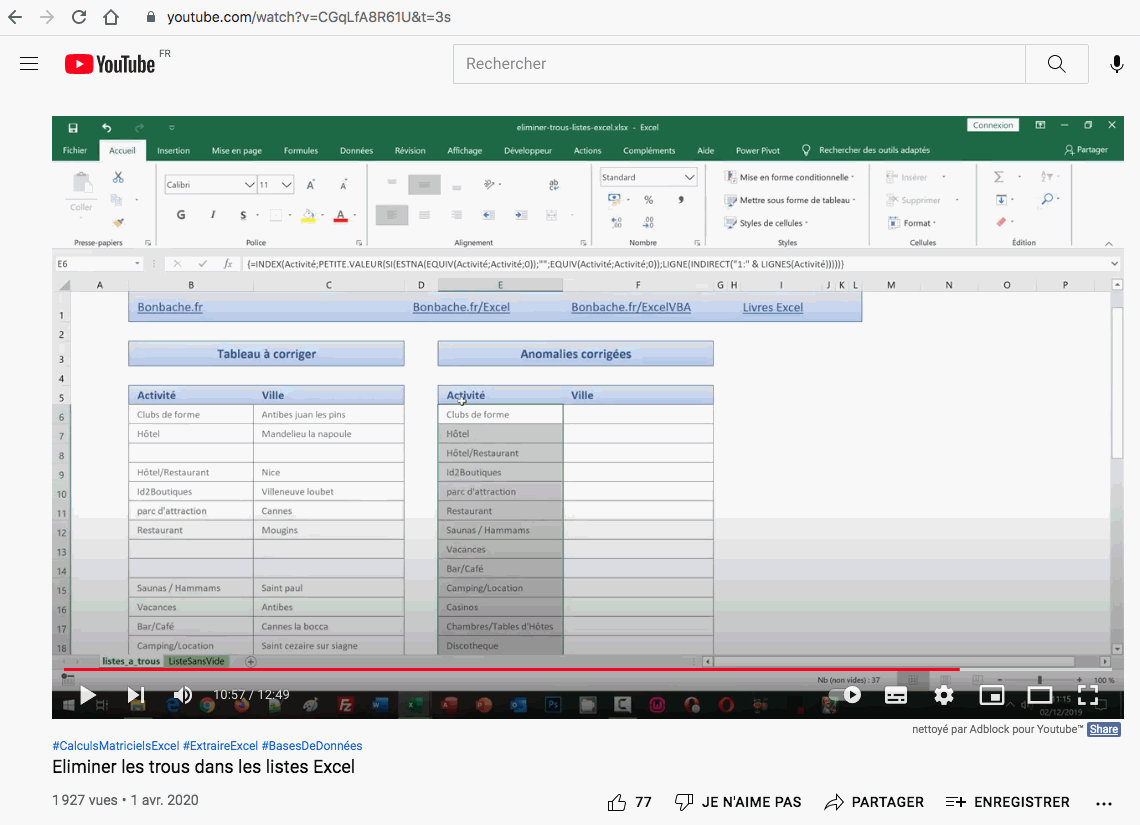Toggle theater mode view
Screen dimensions: 1140x825
coord(1039,694)
